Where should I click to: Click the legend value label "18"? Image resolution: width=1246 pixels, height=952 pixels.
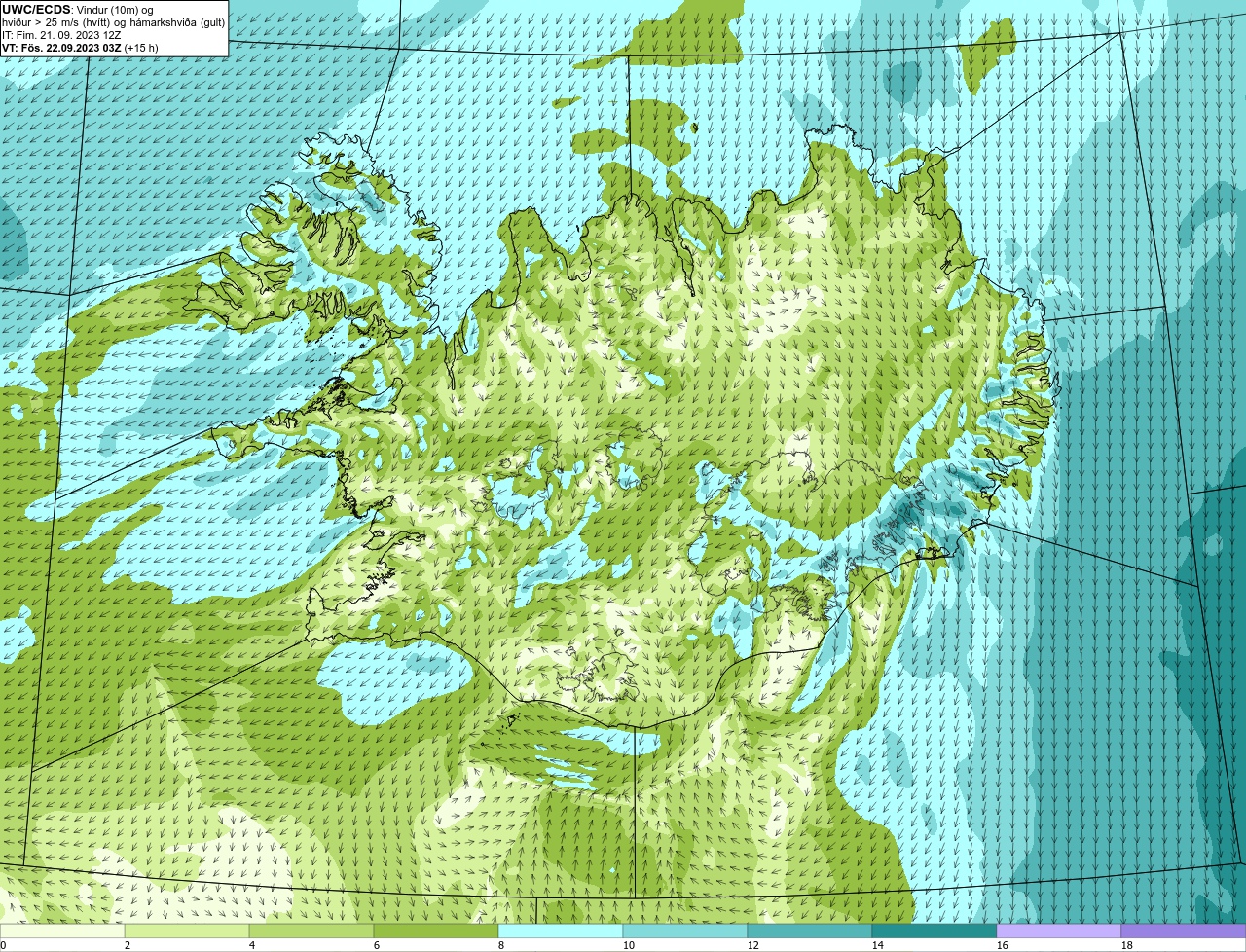1127,945
